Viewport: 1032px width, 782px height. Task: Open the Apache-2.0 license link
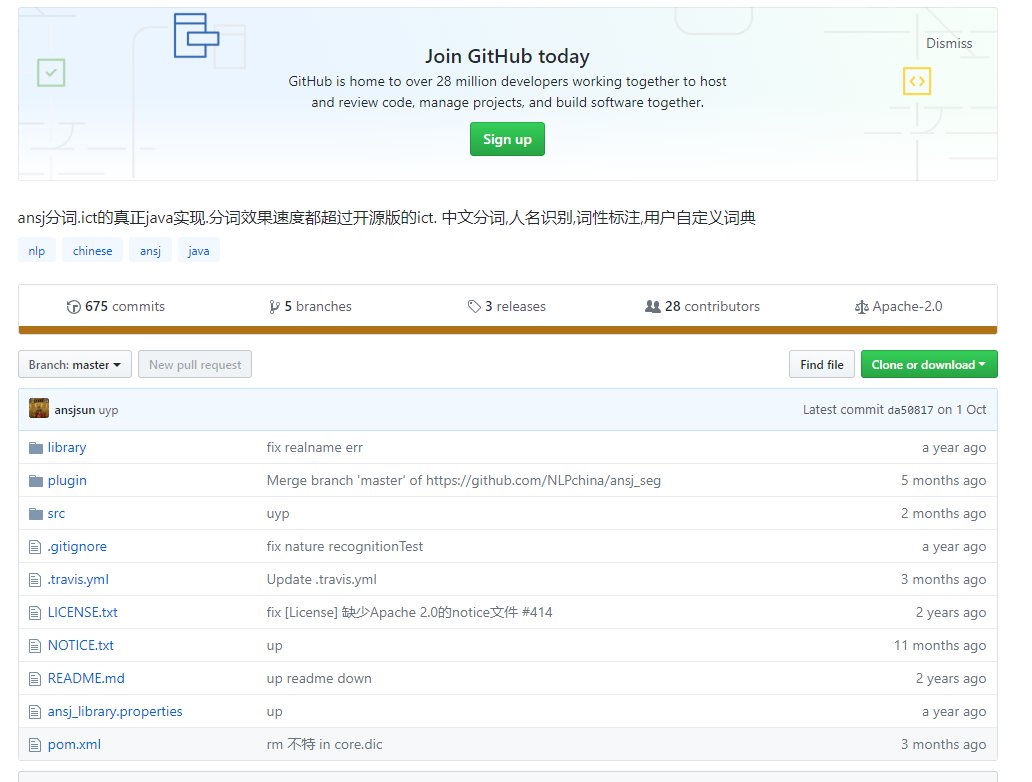tap(898, 307)
